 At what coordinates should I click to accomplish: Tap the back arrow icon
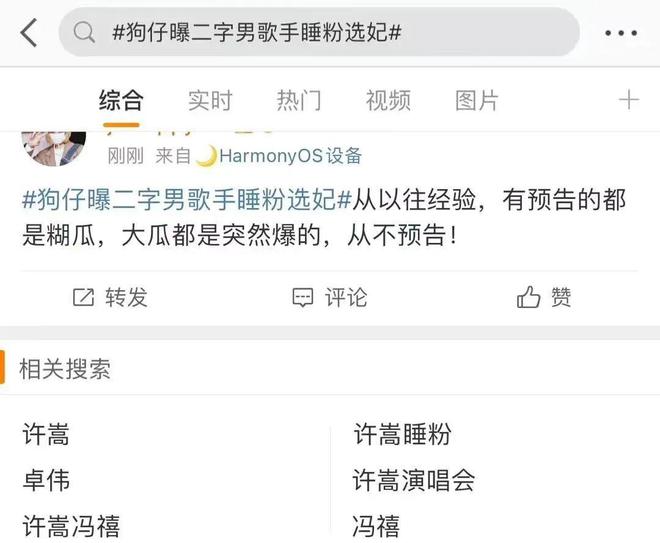(x=29, y=32)
